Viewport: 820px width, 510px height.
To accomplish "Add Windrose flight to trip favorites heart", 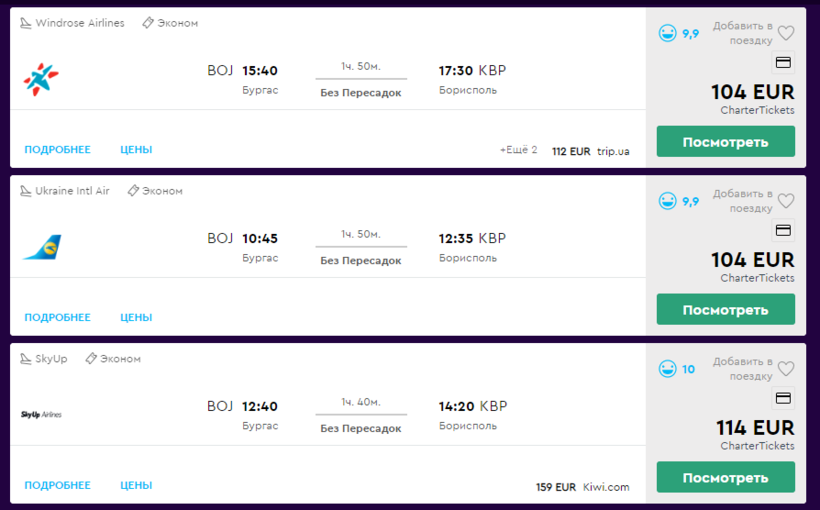I will pos(786,33).
